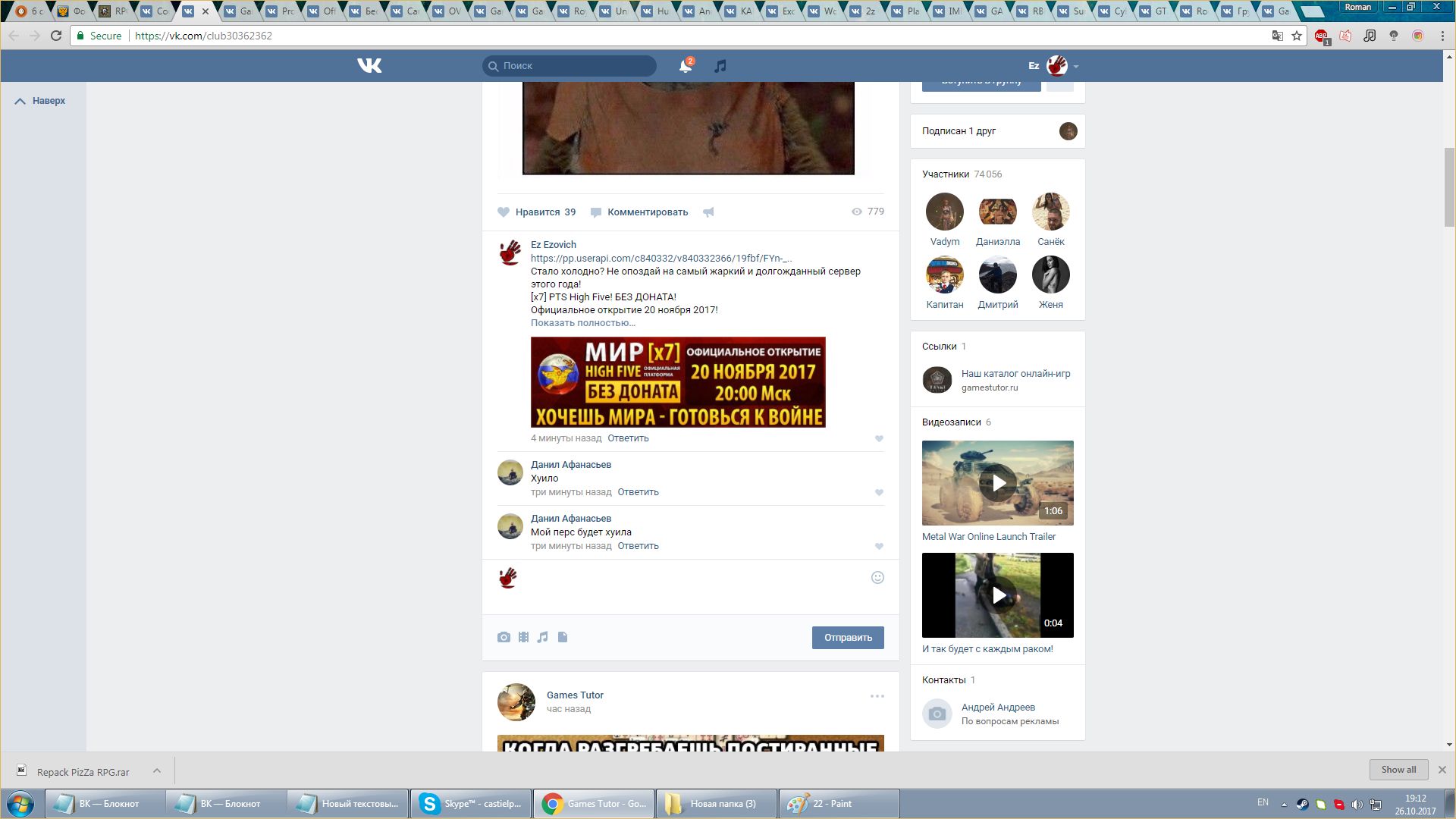Click Комментировать under the post
Image resolution: width=1456 pixels, height=819 pixels.
(x=639, y=212)
